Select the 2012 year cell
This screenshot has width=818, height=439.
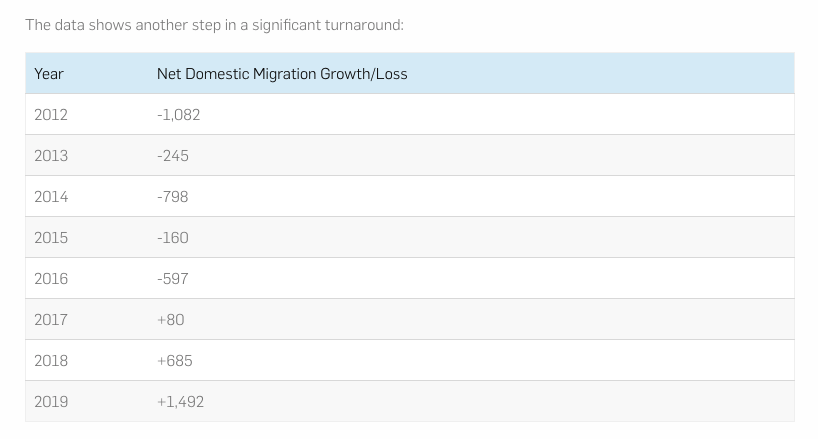tap(51, 115)
